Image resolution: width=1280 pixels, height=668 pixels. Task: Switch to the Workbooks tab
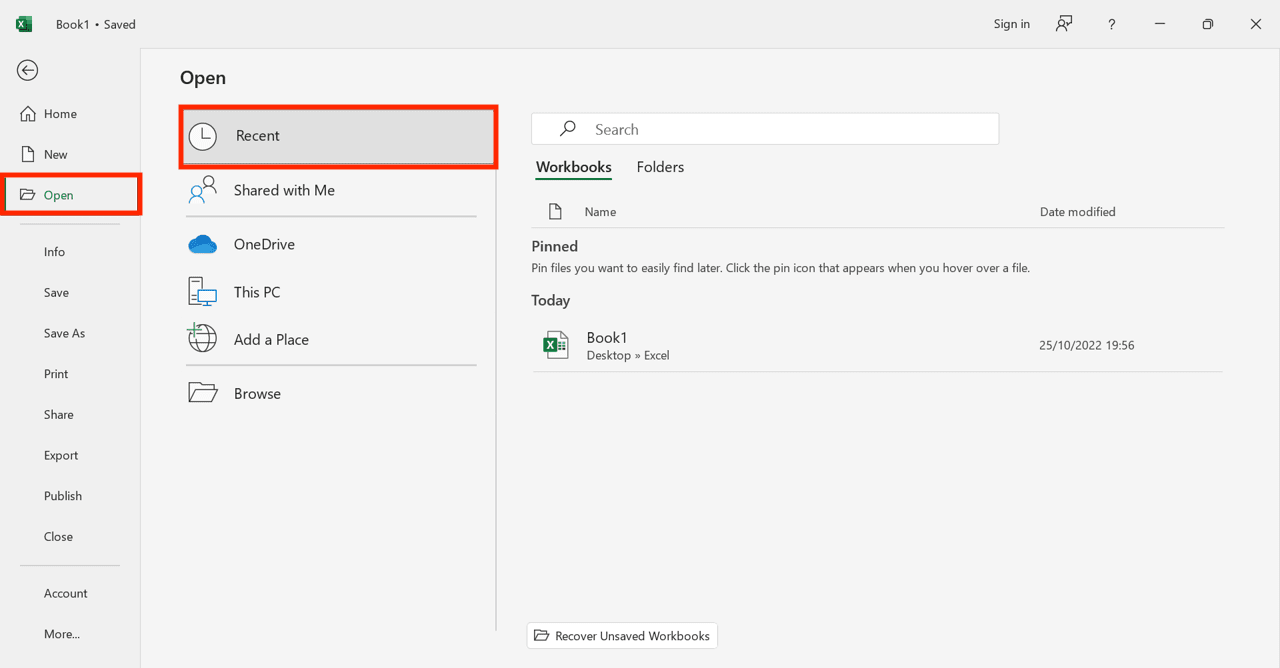[574, 167]
